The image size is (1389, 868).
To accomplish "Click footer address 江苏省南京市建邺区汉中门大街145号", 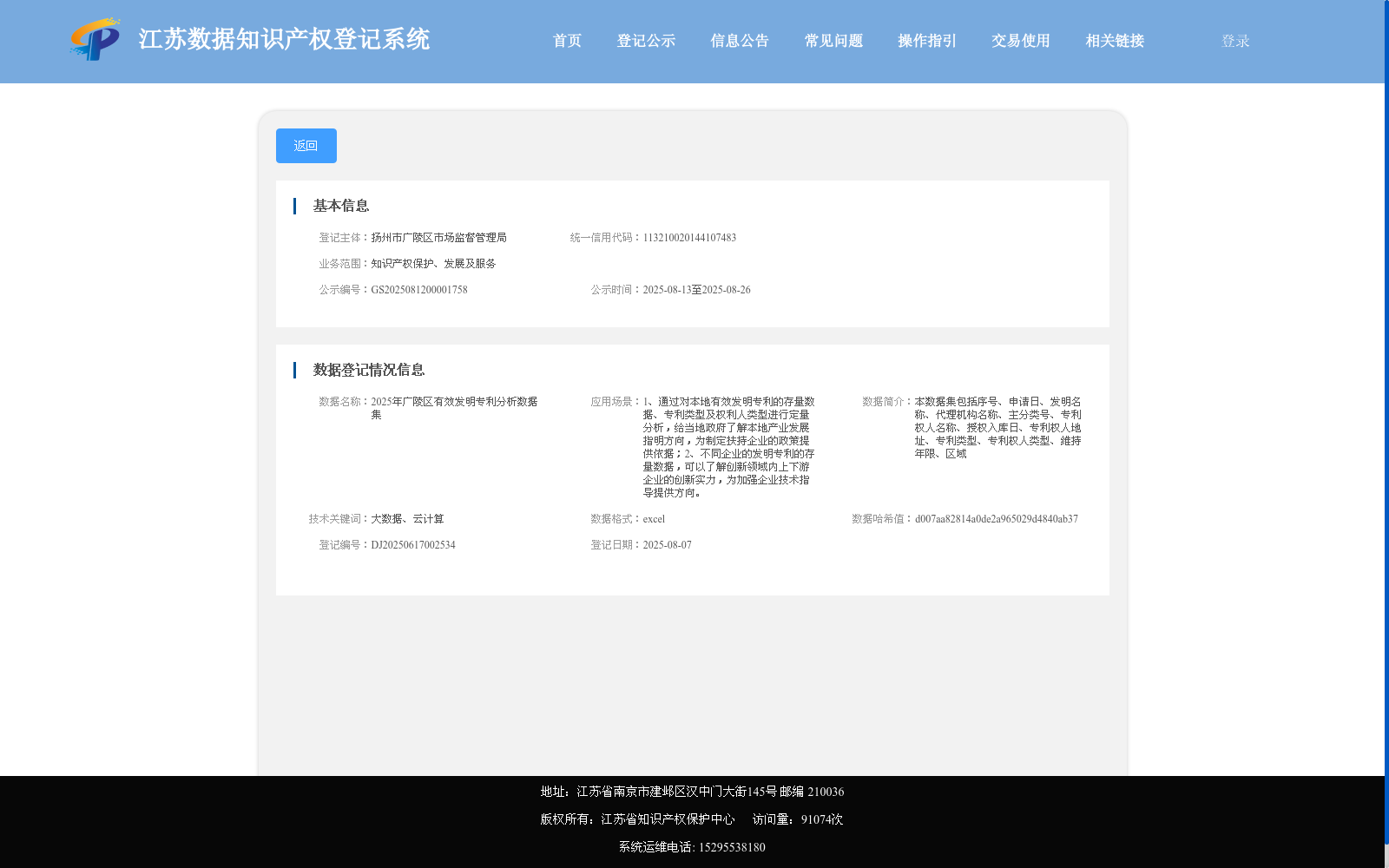I will 676,792.
